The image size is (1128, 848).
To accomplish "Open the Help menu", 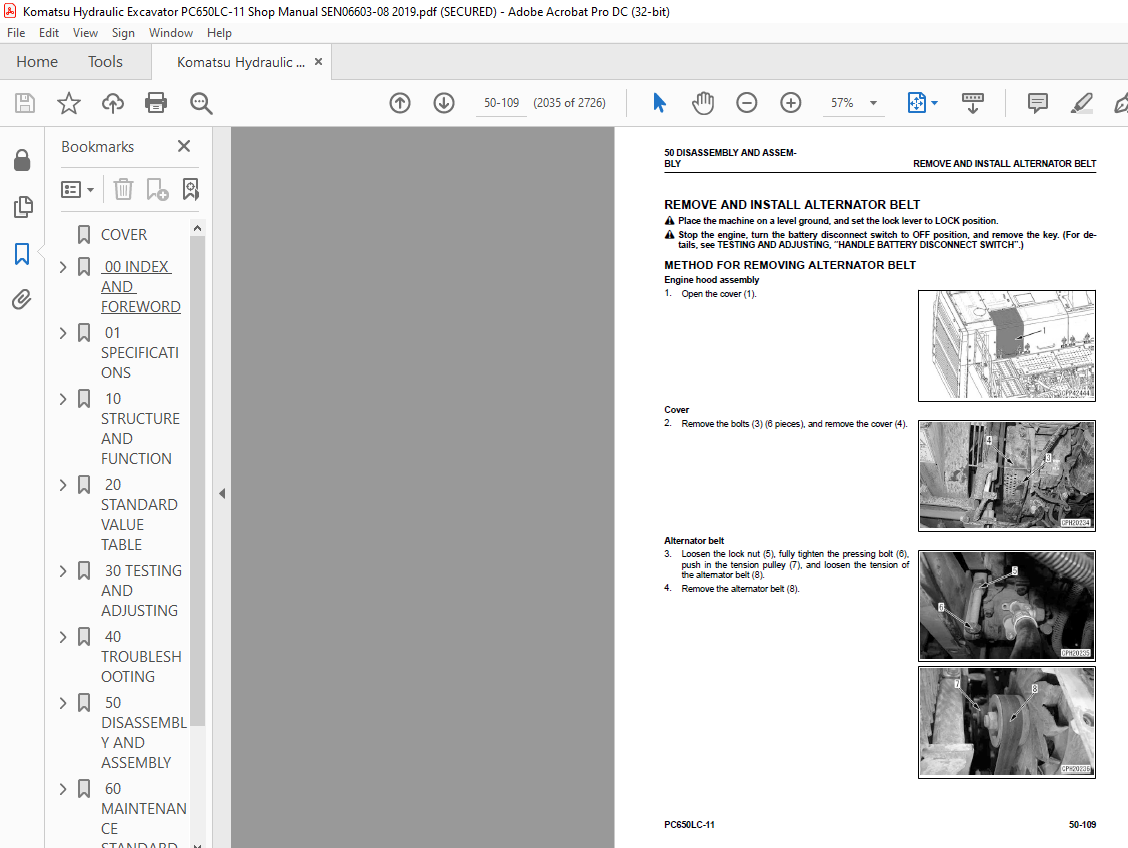I will [219, 32].
